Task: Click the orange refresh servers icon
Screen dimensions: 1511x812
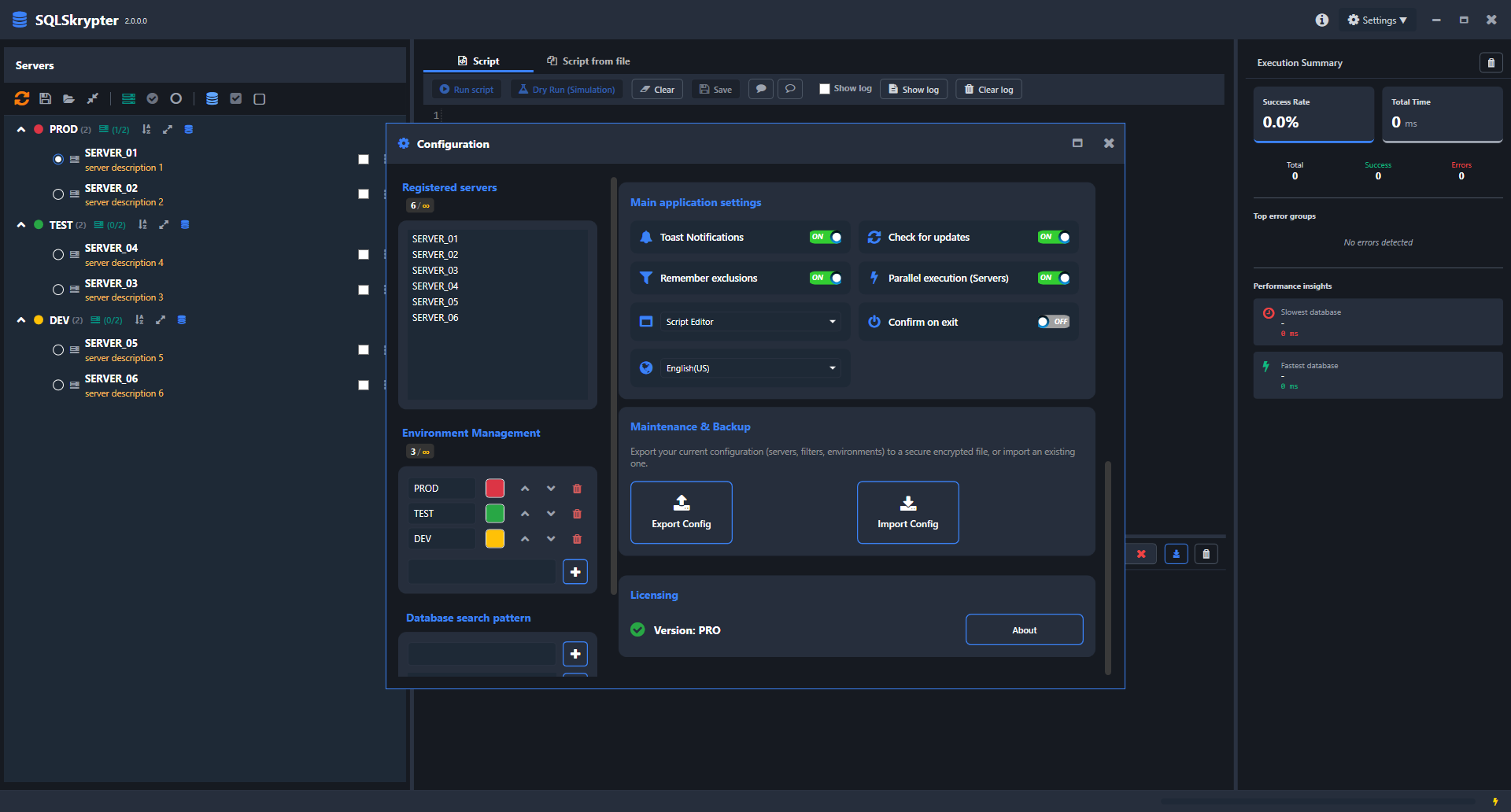Action: click(22, 98)
